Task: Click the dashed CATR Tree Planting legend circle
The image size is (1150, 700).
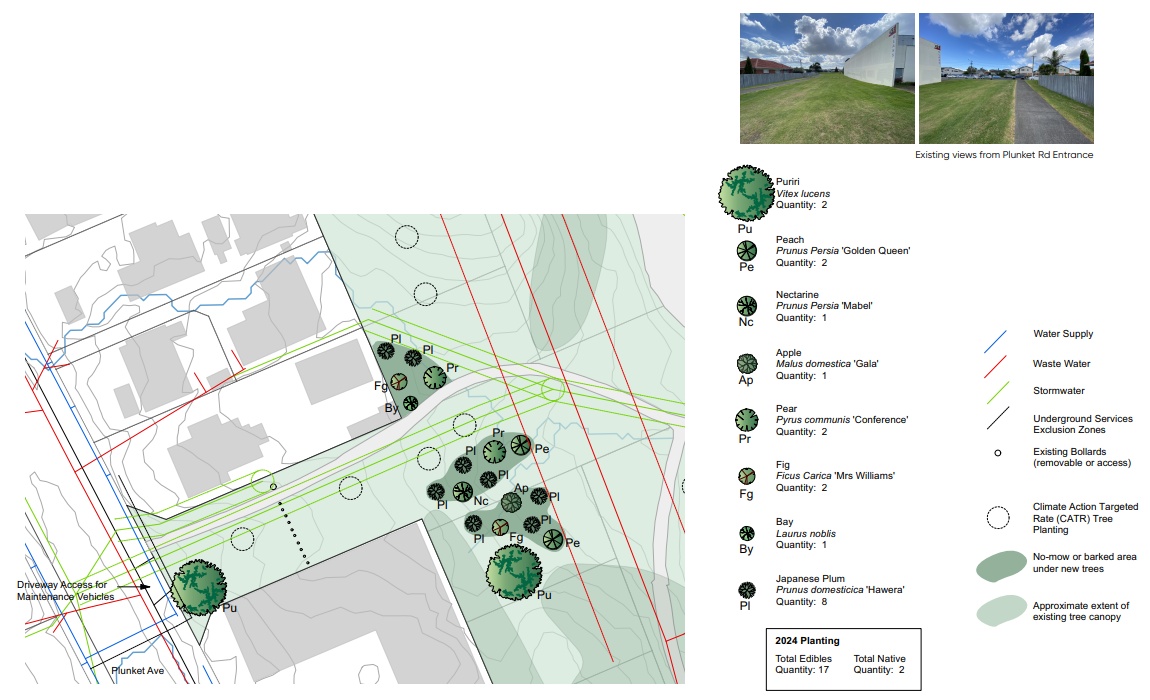Action: pos(997,518)
